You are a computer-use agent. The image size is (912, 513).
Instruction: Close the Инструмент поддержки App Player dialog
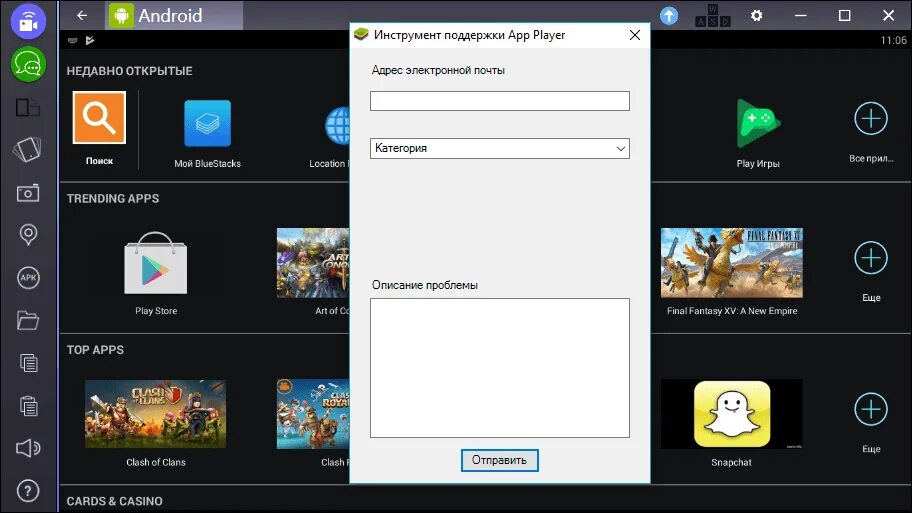pos(635,35)
